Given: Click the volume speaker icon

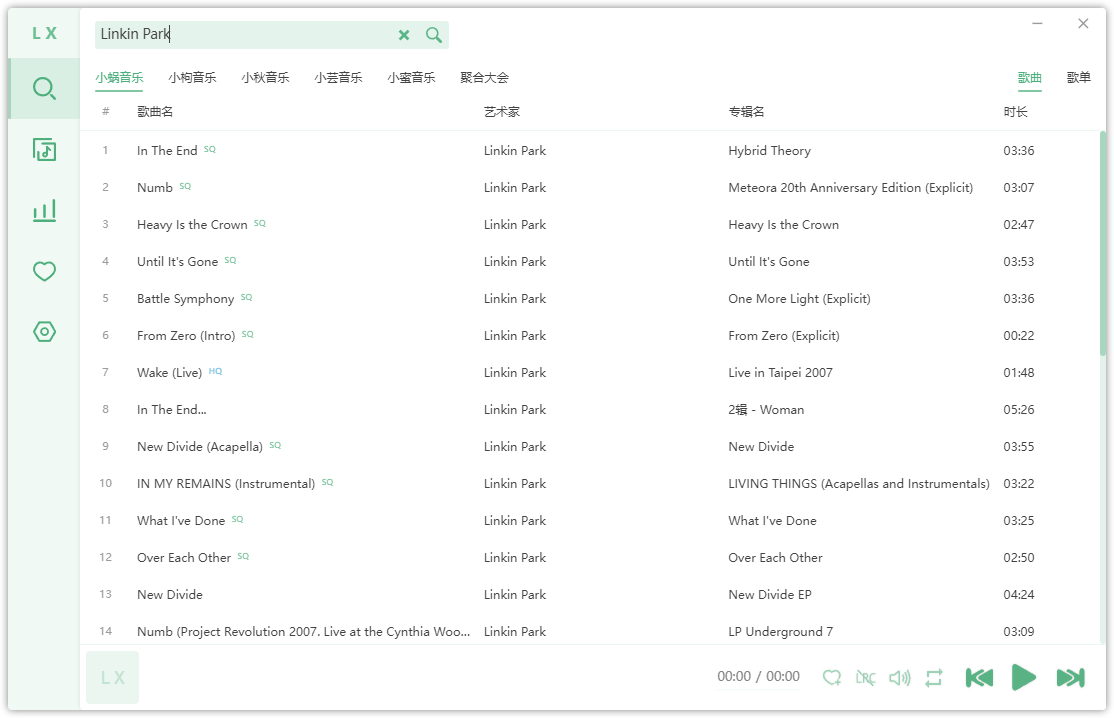Looking at the screenshot, I should point(900,678).
